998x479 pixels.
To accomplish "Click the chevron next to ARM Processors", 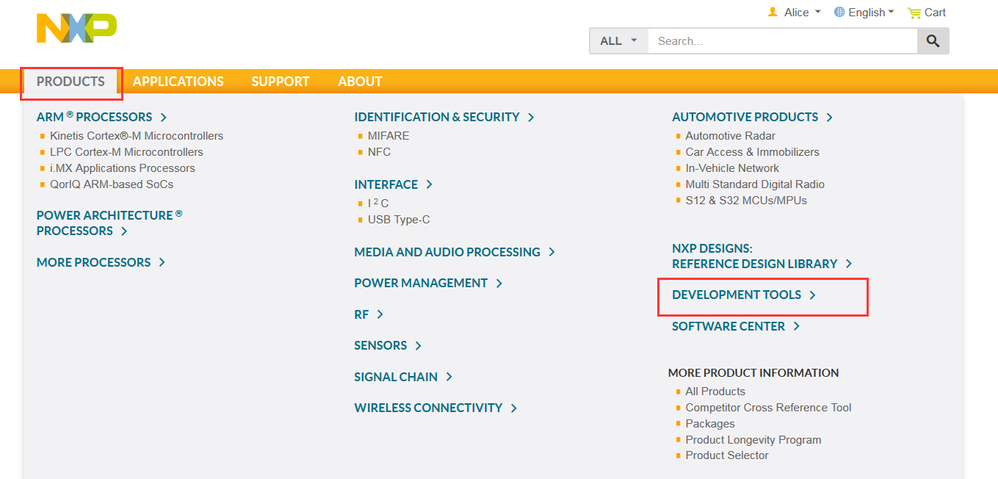I will click(164, 117).
